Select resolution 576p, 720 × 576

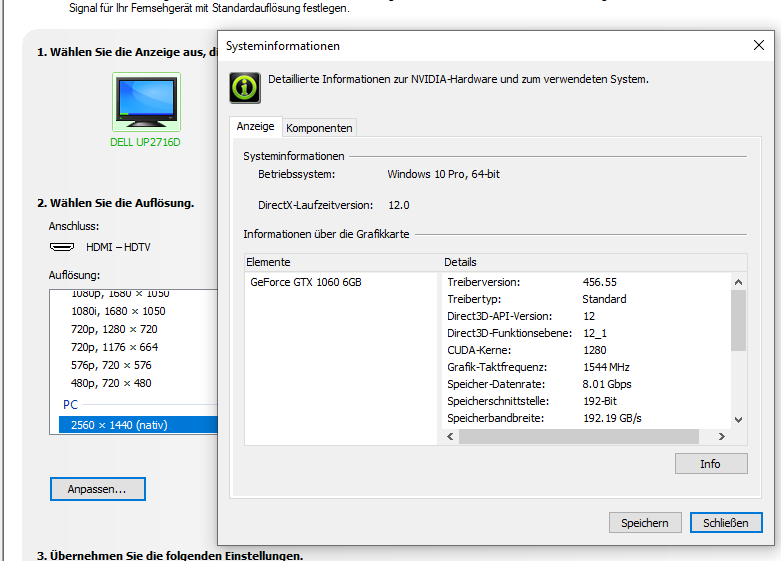tap(111, 365)
